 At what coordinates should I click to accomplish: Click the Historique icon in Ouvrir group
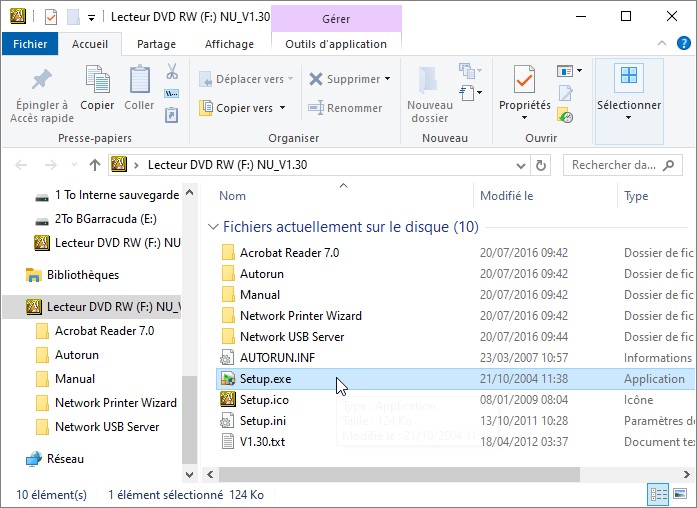click(x=565, y=116)
